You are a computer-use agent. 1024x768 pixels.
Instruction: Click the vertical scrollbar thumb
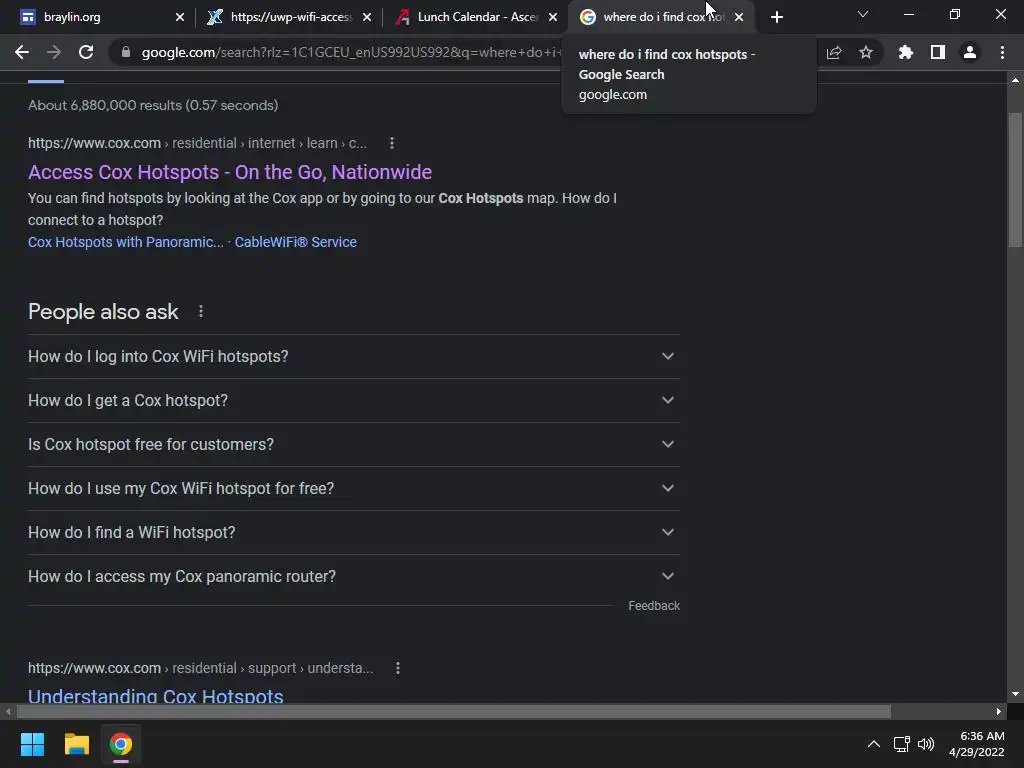coord(1015,180)
